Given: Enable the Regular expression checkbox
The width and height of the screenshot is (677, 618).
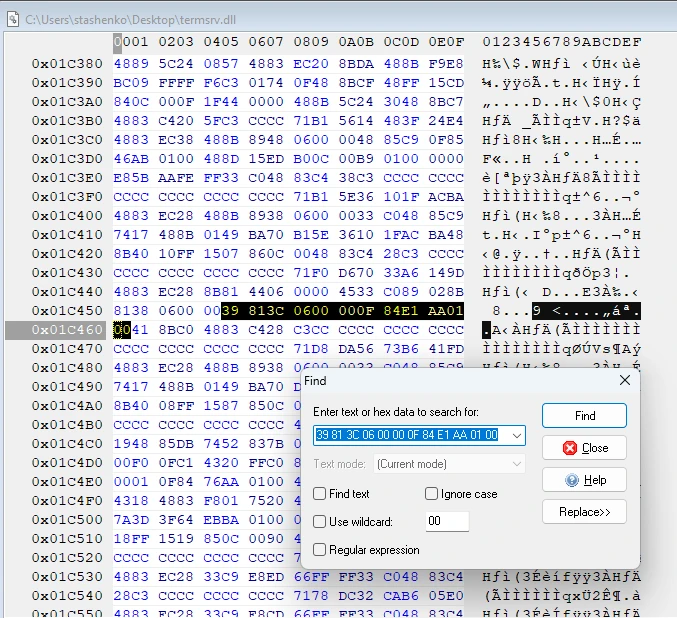Looking at the screenshot, I should [320, 550].
